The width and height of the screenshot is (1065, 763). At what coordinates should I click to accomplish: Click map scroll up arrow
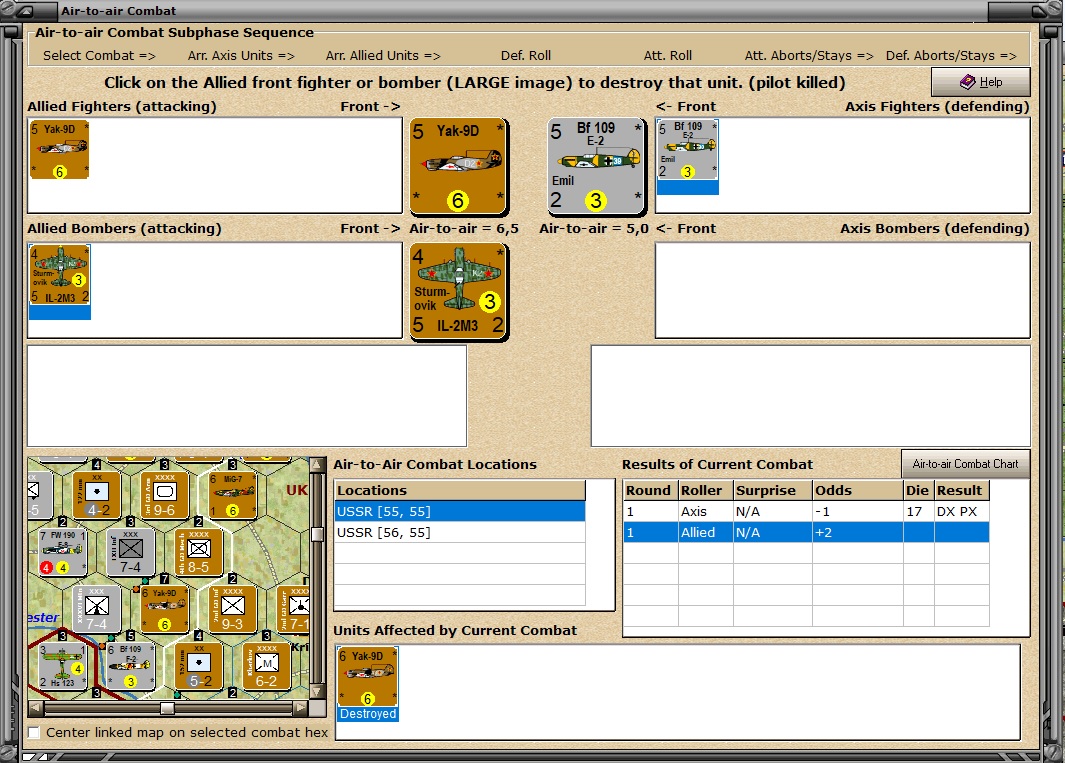[317, 465]
